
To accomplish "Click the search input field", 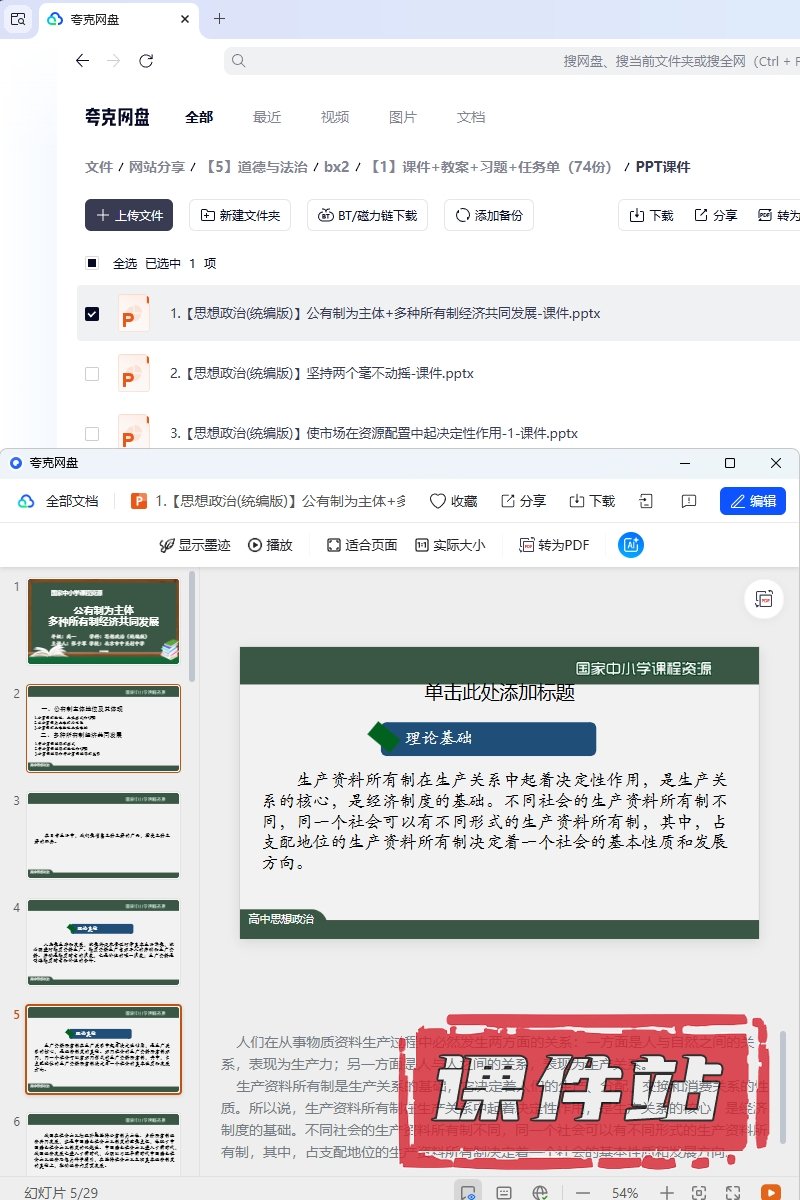I will (x=500, y=61).
